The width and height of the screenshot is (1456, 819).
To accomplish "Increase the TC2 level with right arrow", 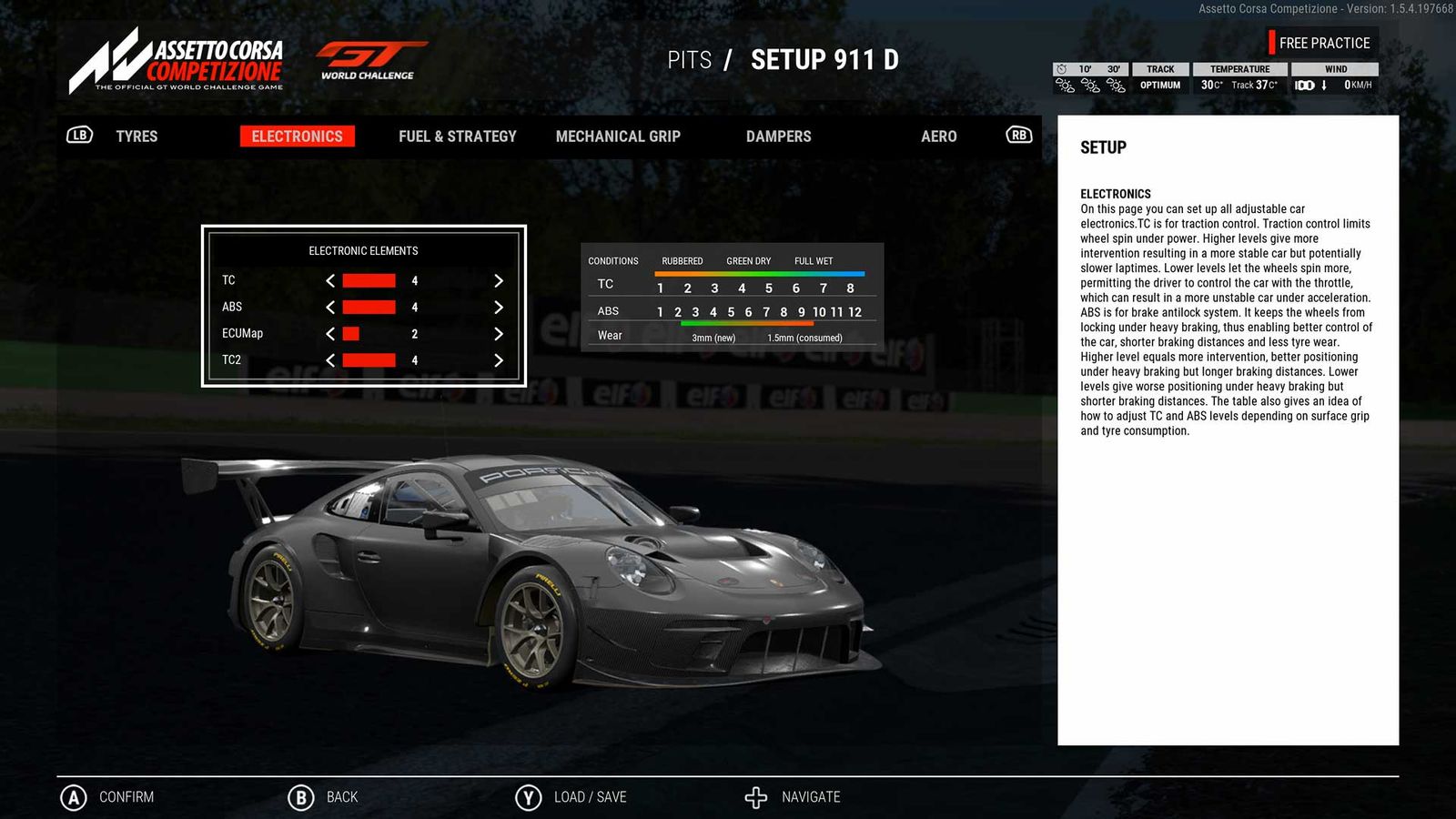I will point(498,360).
